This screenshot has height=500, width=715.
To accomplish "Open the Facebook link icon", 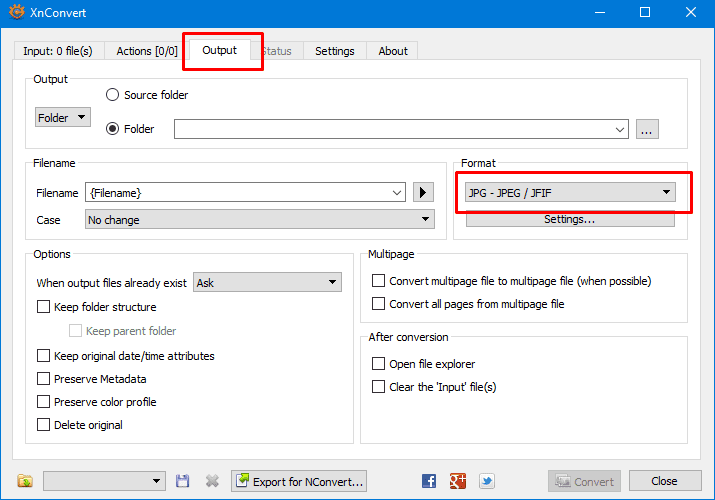I will pyautogui.click(x=429, y=481).
